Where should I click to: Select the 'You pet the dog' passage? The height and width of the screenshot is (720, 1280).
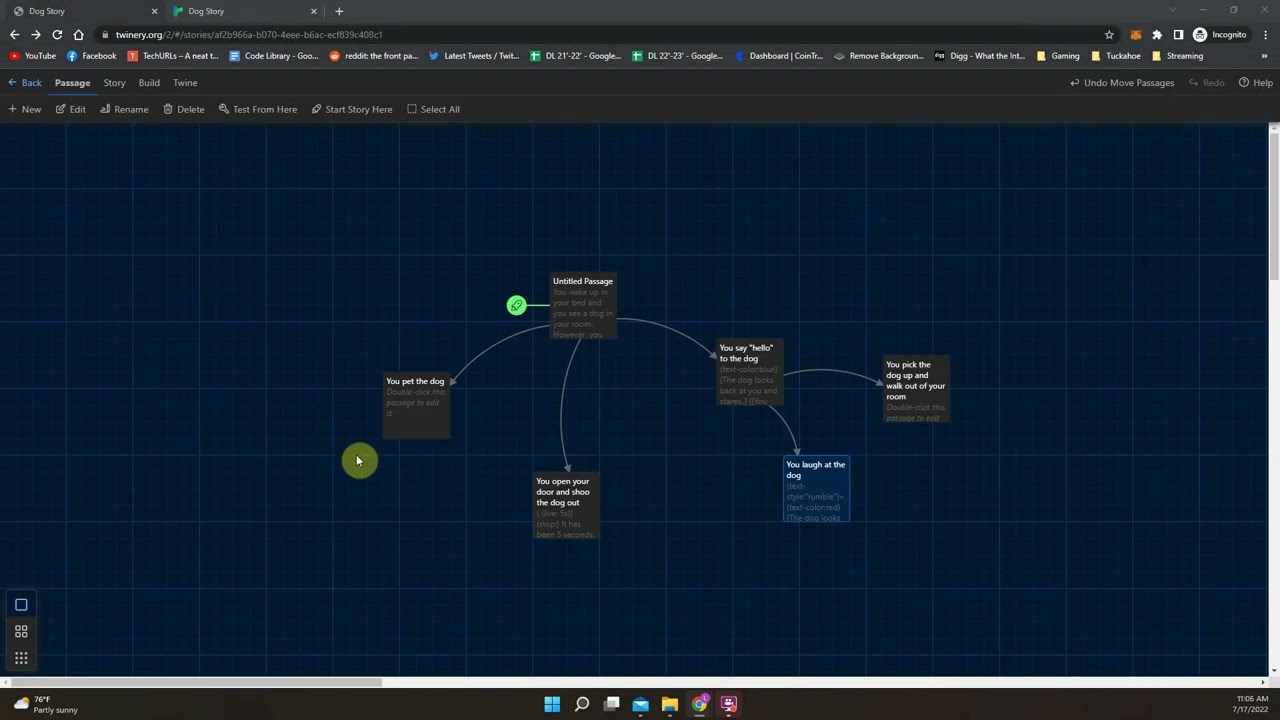417,405
